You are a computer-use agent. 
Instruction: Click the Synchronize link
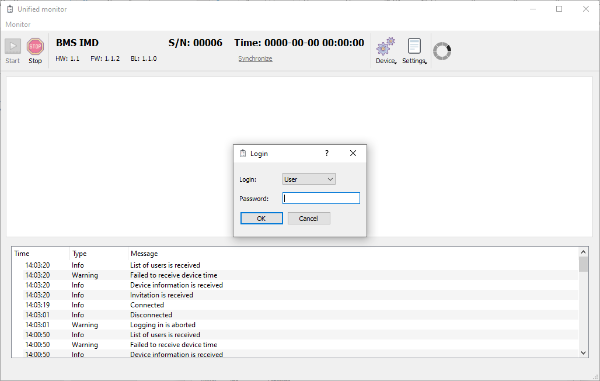tap(255, 59)
